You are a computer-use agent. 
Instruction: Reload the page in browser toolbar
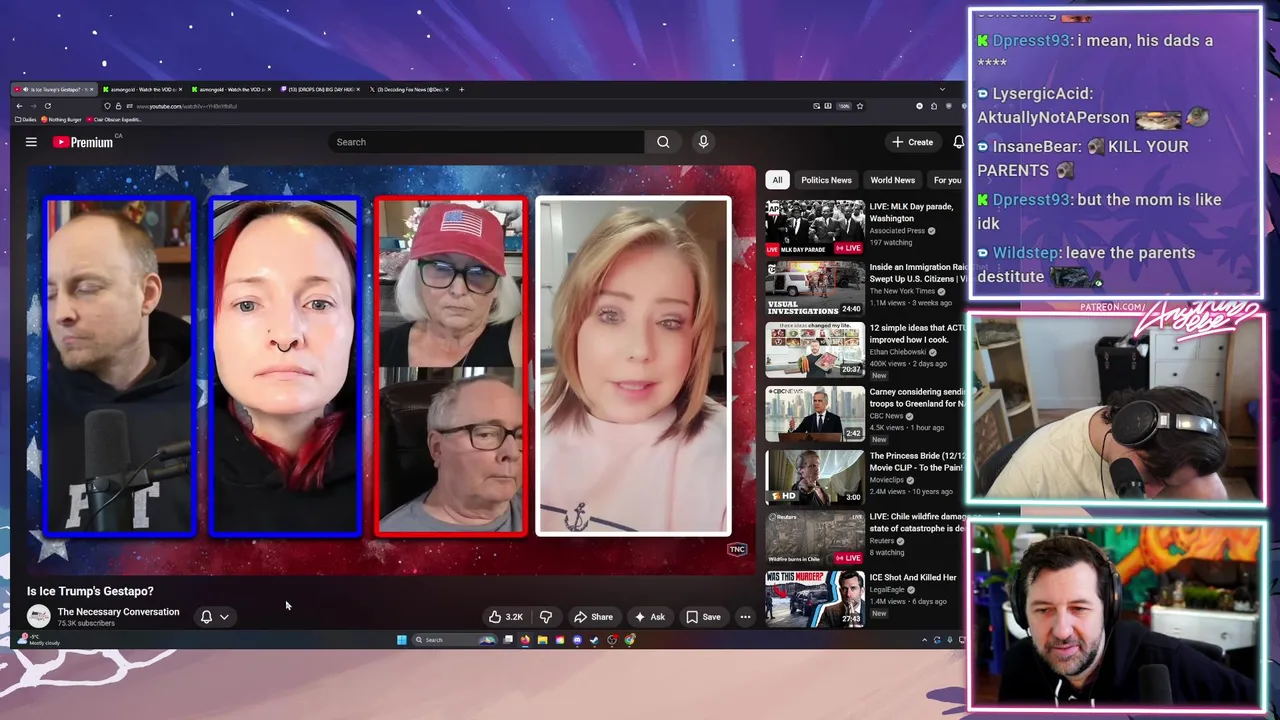[x=47, y=106]
